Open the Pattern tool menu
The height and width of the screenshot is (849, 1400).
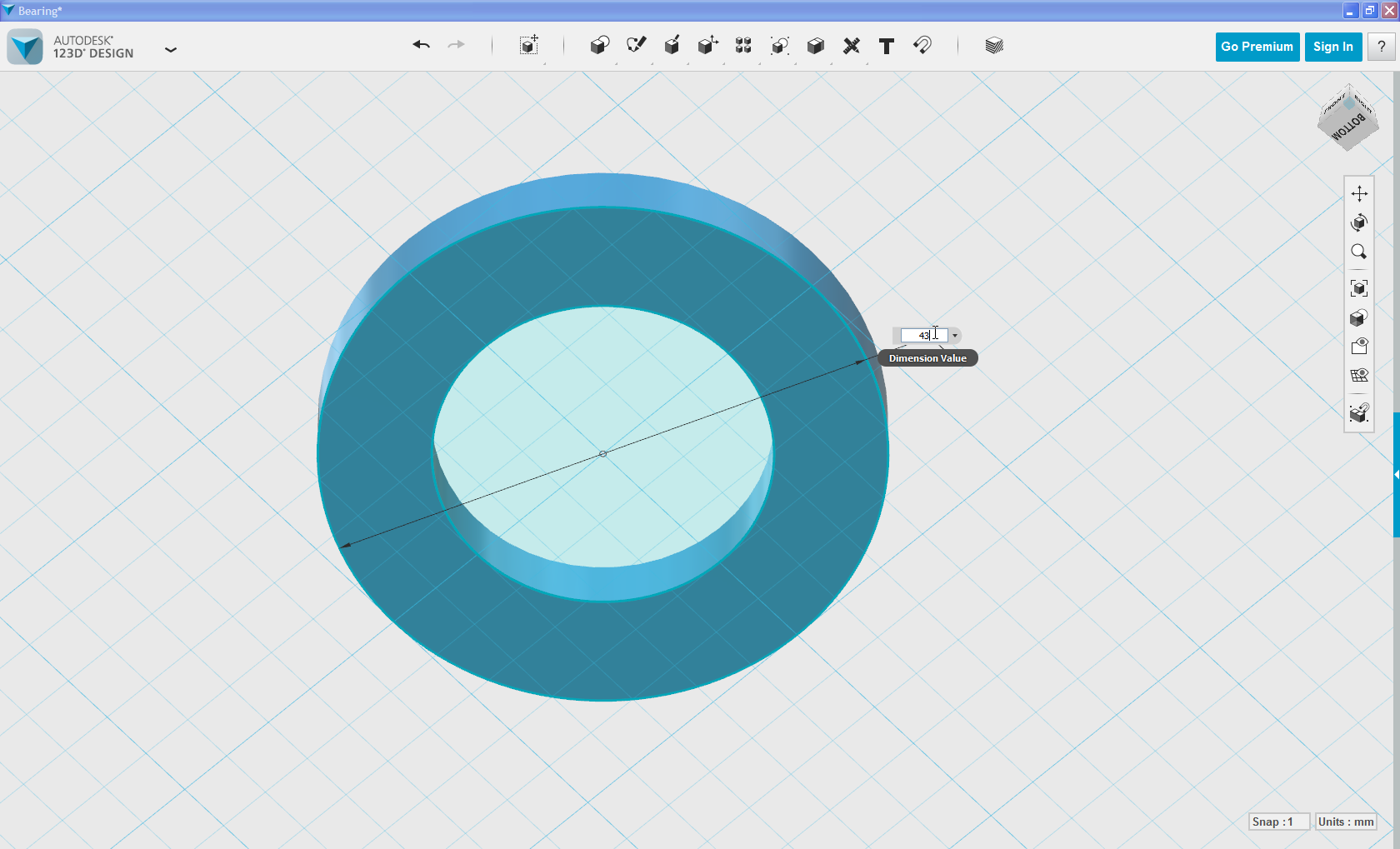coord(743,45)
